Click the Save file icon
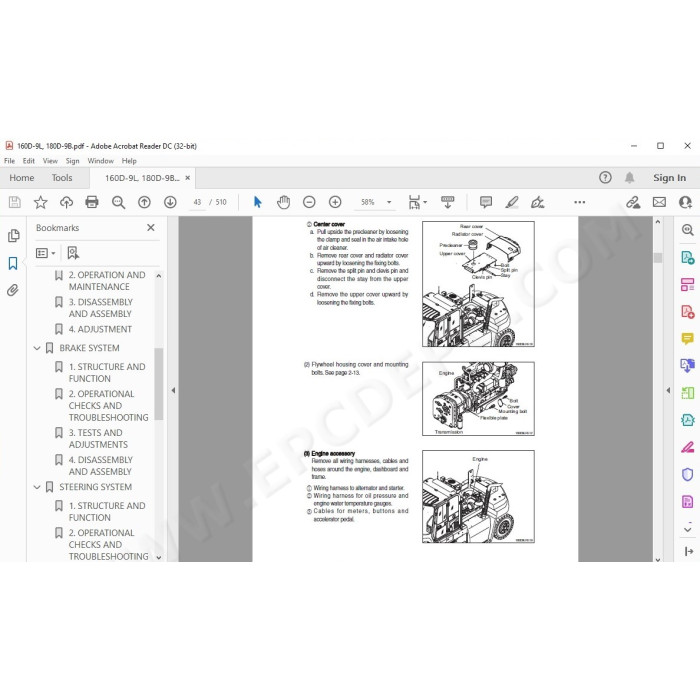This screenshot has height=700, width=700. (x=14, y=202)
